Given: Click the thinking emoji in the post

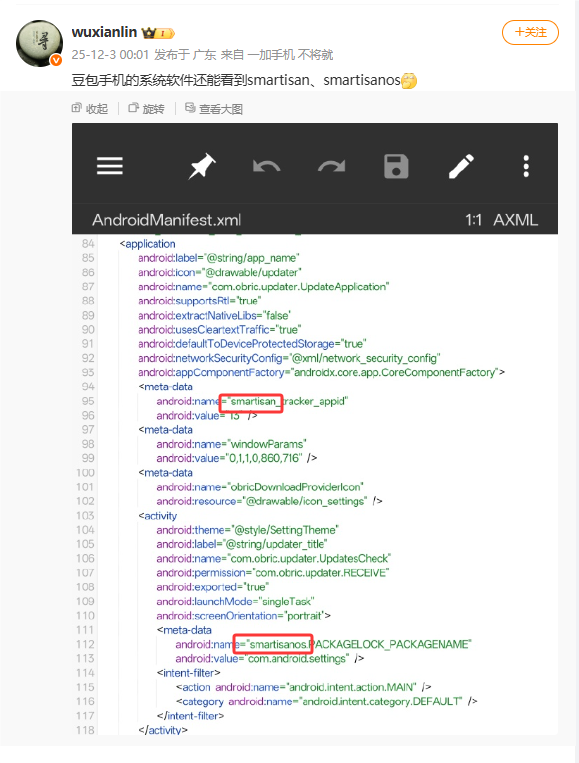Looking at the screenshot, I should tap(409, 80).
